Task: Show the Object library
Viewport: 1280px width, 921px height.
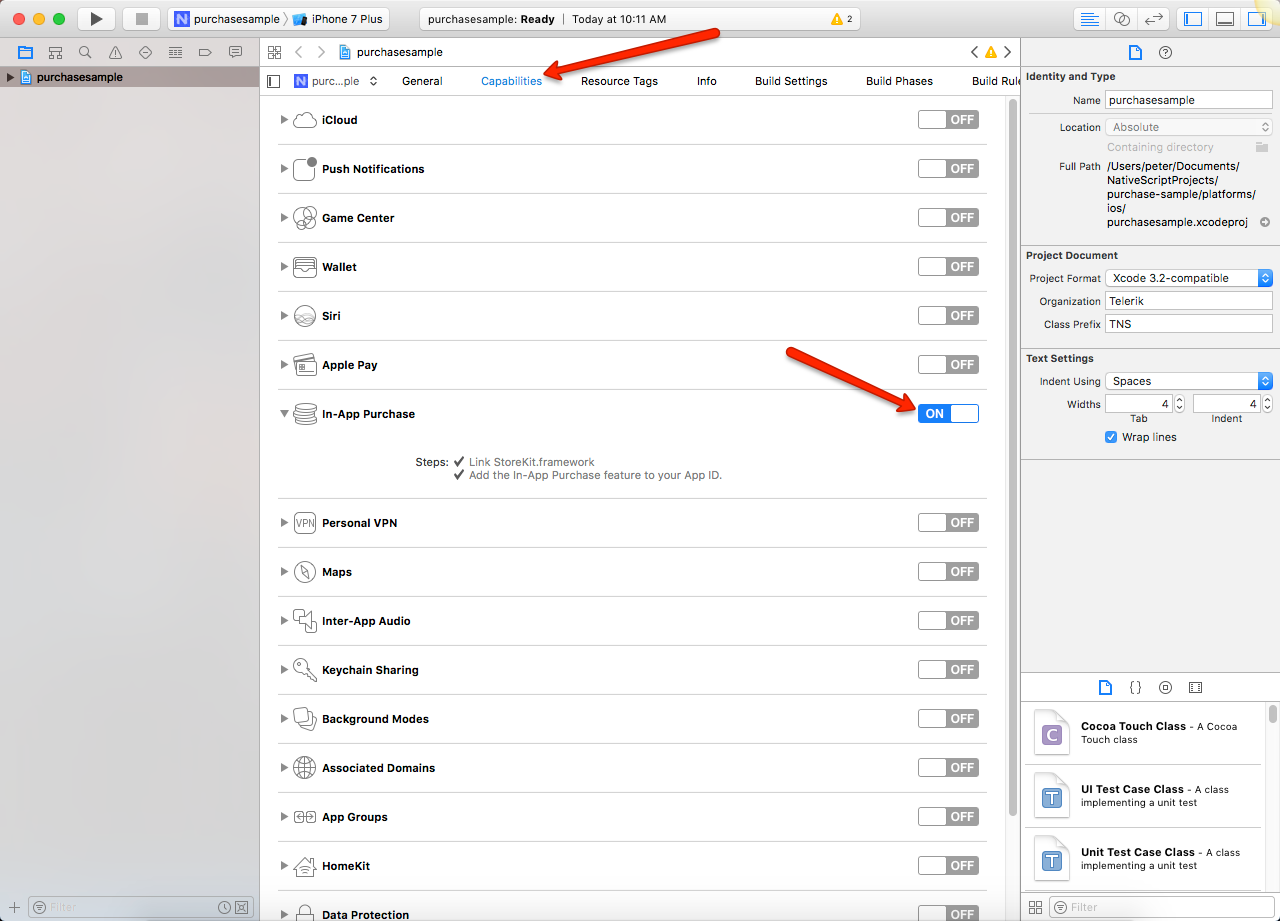Action: pos(1165,687)
